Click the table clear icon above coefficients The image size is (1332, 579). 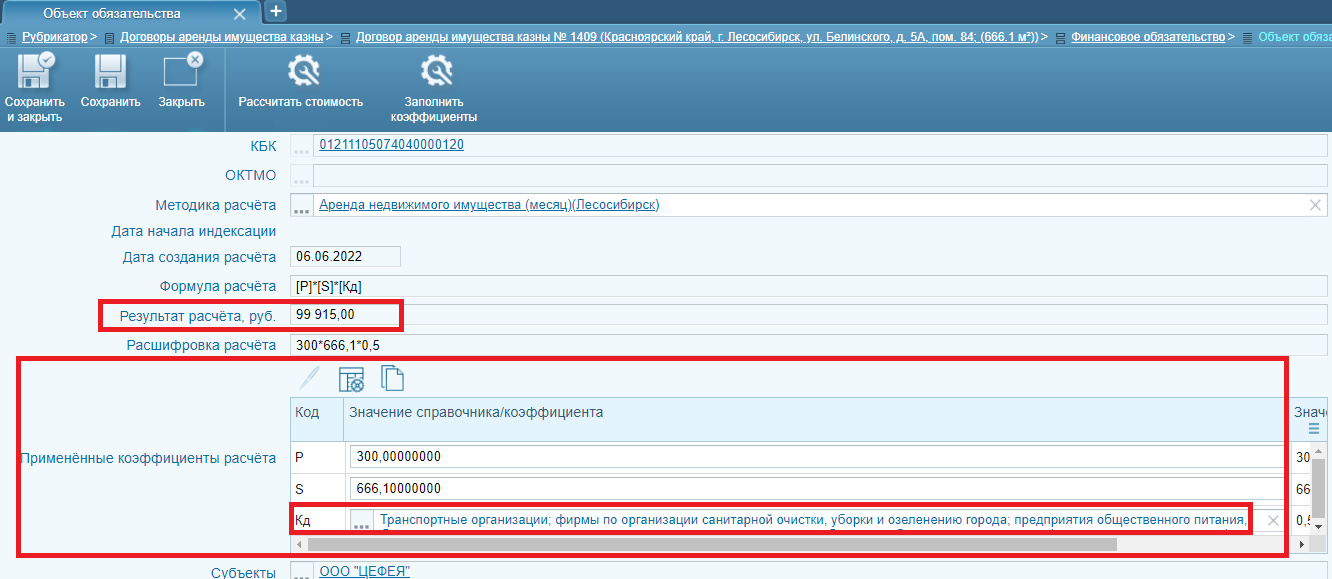[x=351, y=379]
